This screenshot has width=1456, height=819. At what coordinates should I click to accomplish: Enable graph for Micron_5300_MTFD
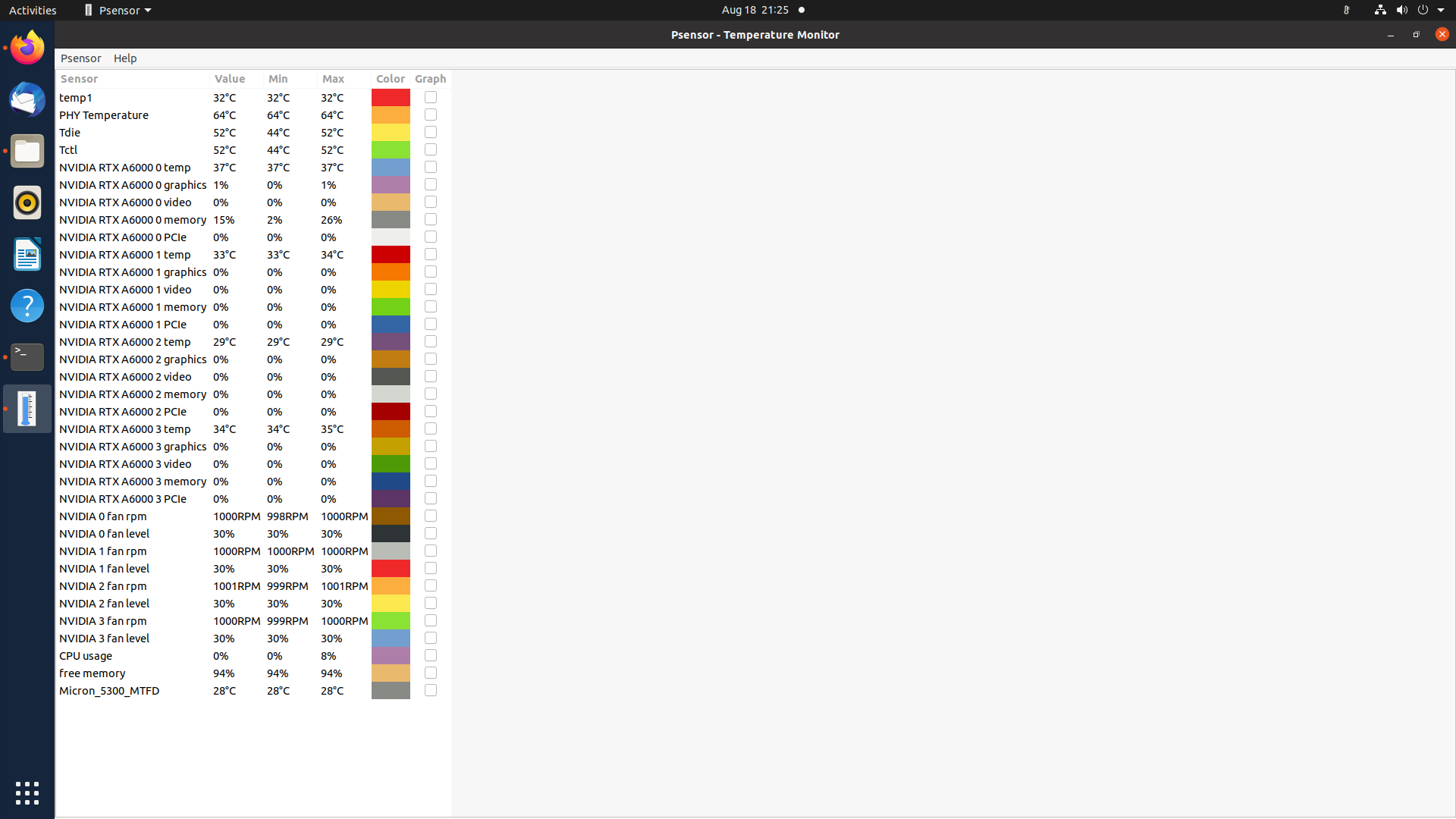tap(431, 690)
